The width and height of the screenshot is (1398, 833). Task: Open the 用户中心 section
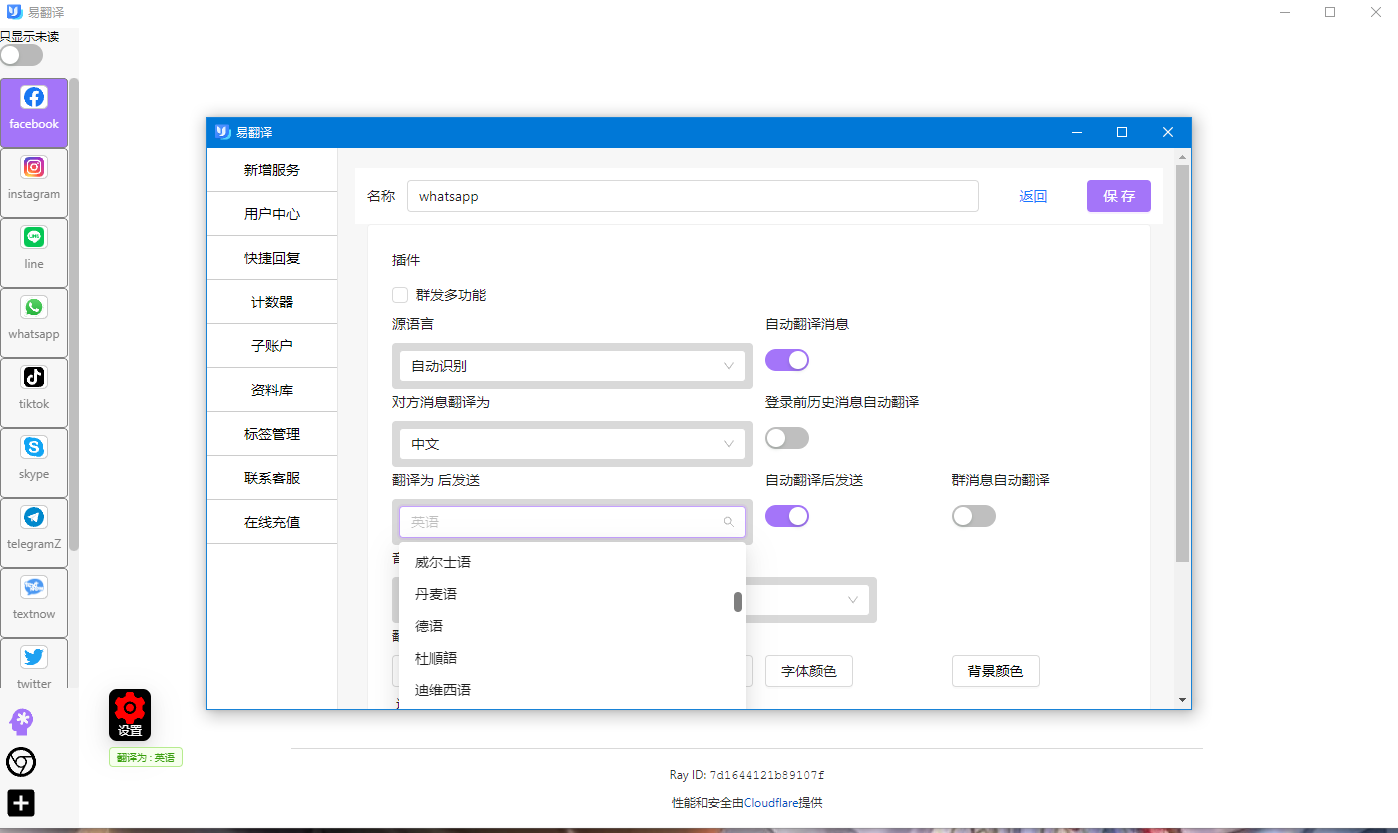tap(272, 213)
